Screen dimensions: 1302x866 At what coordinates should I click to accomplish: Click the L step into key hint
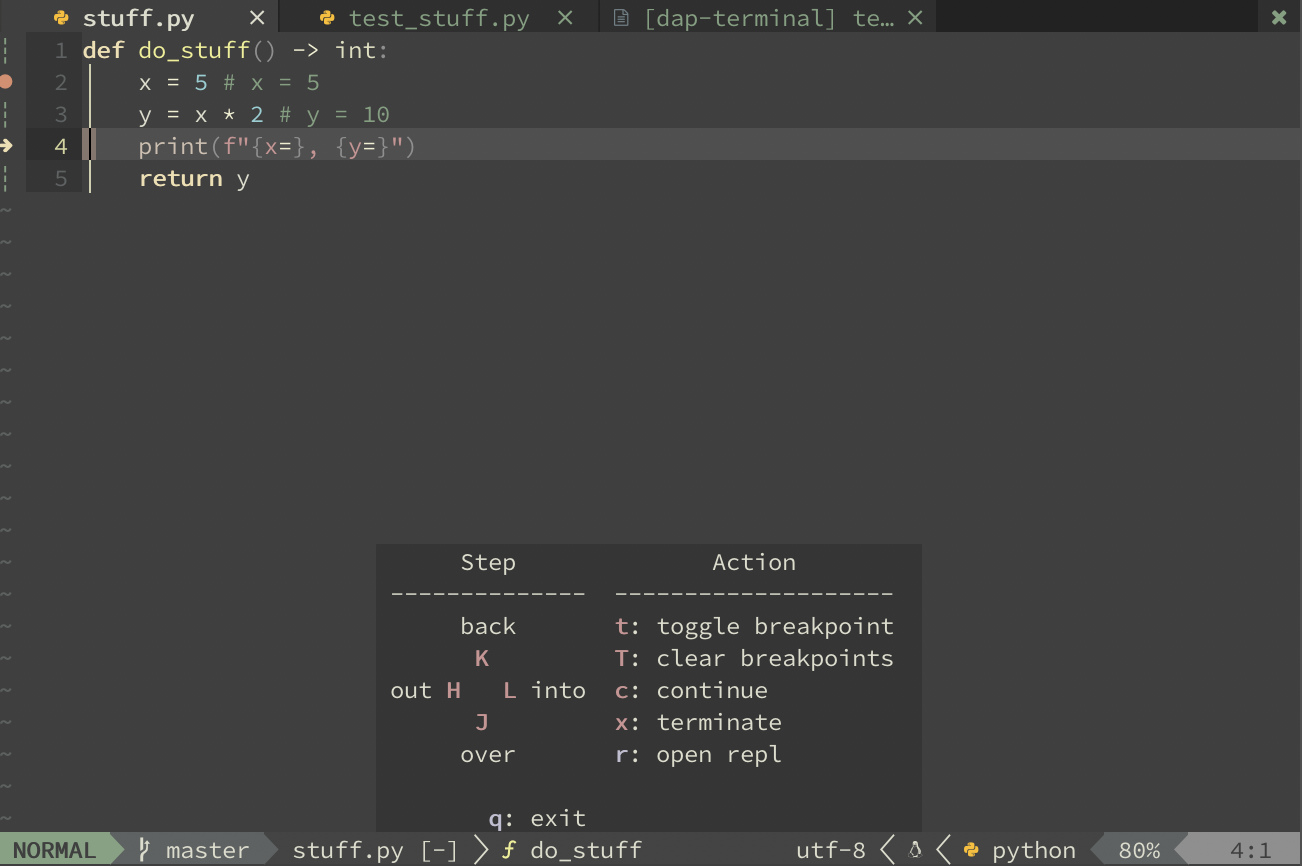coord(510,690)
